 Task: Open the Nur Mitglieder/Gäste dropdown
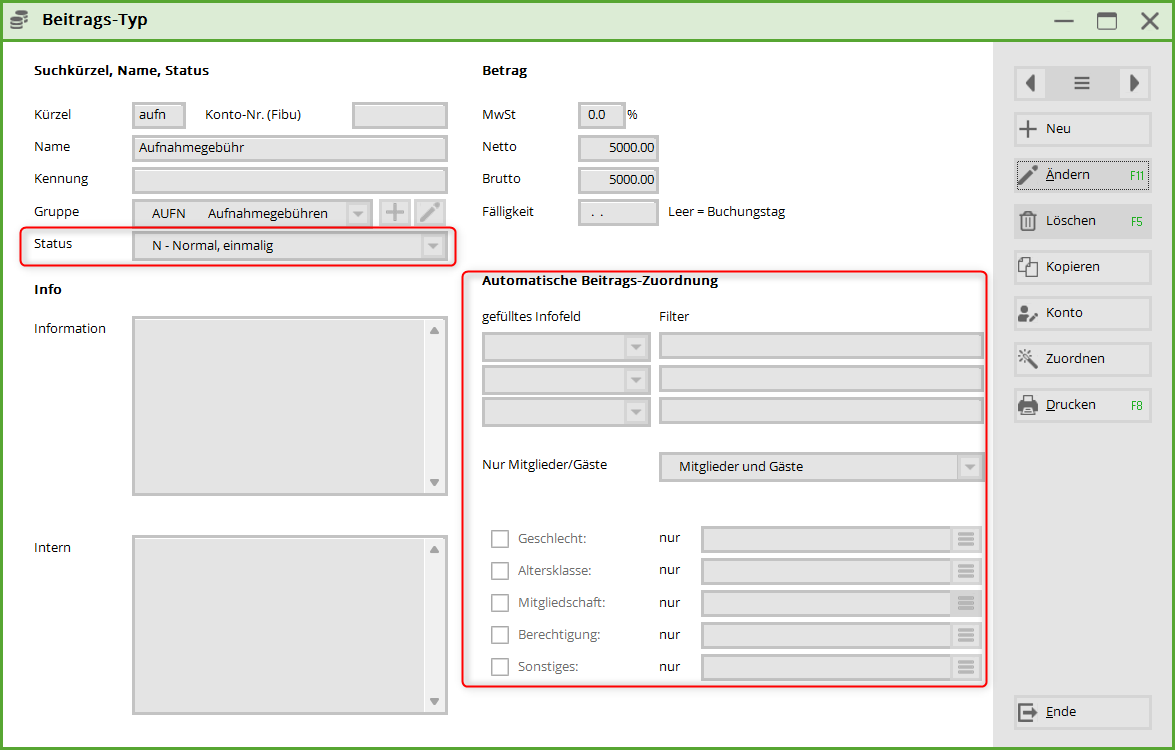[969, 467]
